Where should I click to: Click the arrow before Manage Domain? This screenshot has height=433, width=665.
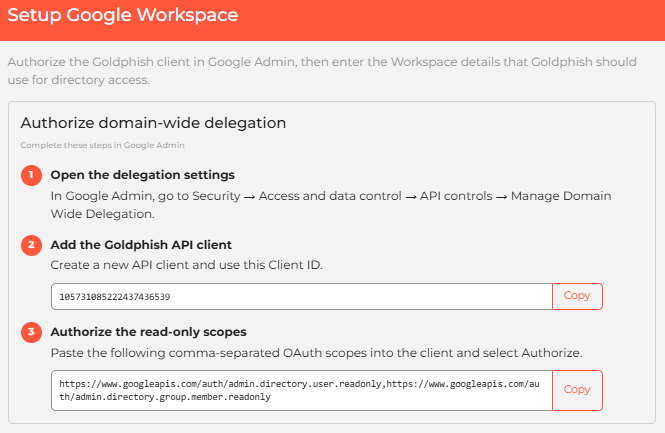[501, 197]
